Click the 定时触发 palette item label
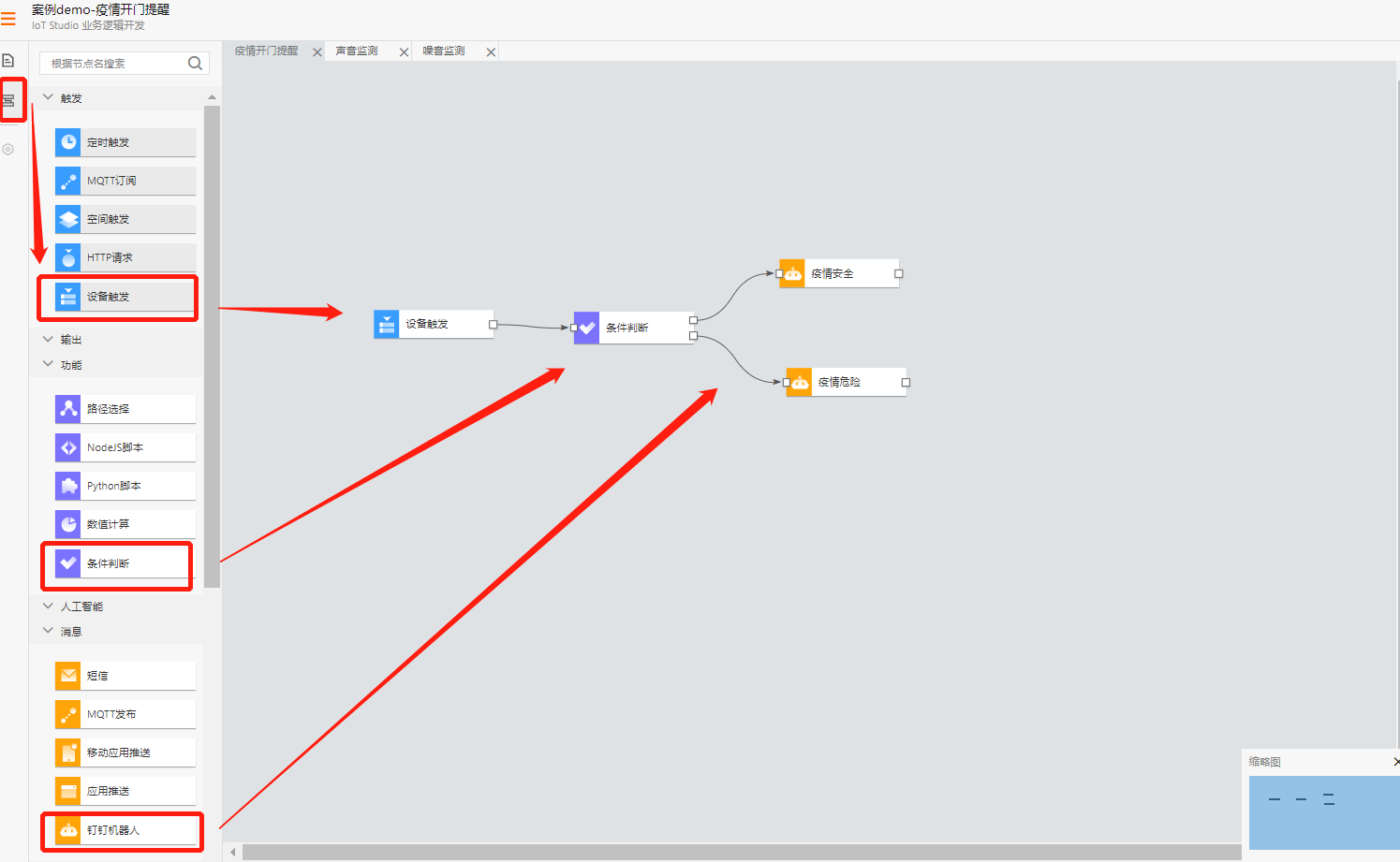 (x=108, y=143)
